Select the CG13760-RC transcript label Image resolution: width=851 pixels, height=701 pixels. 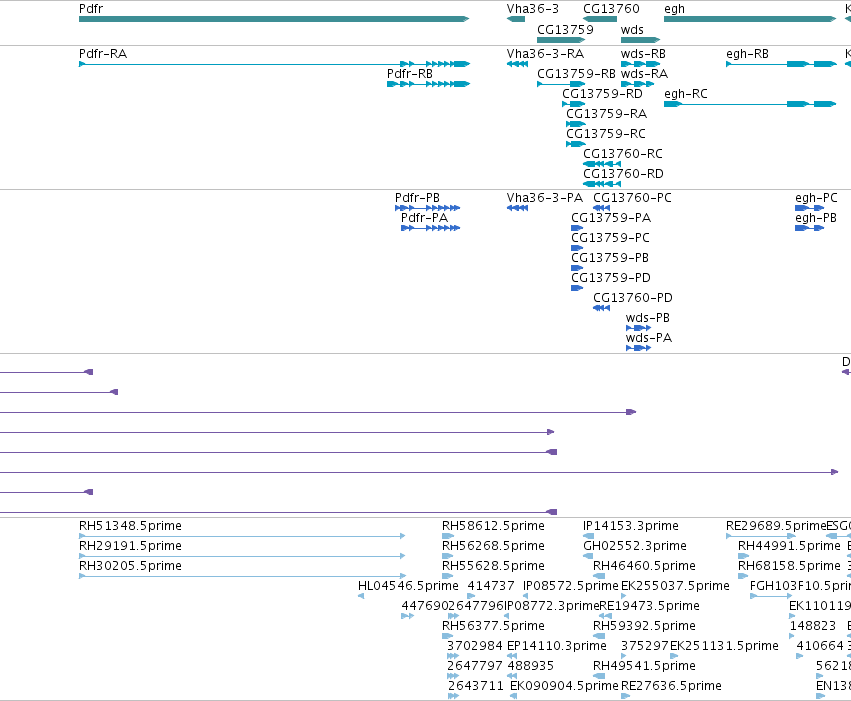click(x=623, y=154)
